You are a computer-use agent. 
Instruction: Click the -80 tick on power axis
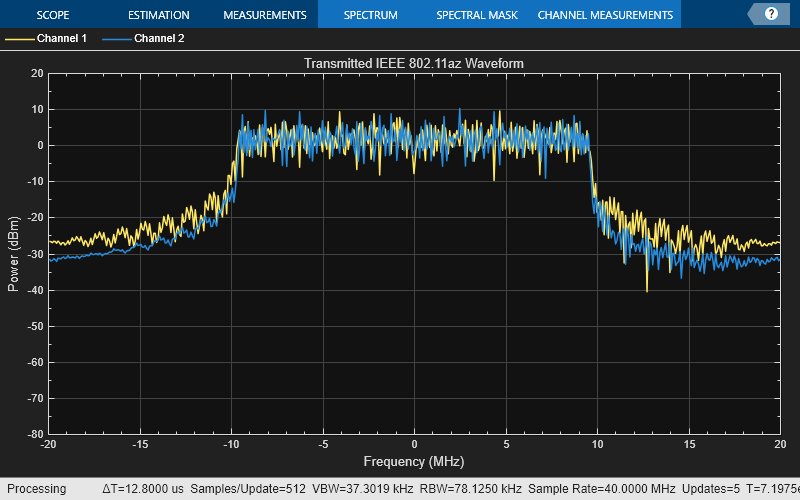[35, 434]
